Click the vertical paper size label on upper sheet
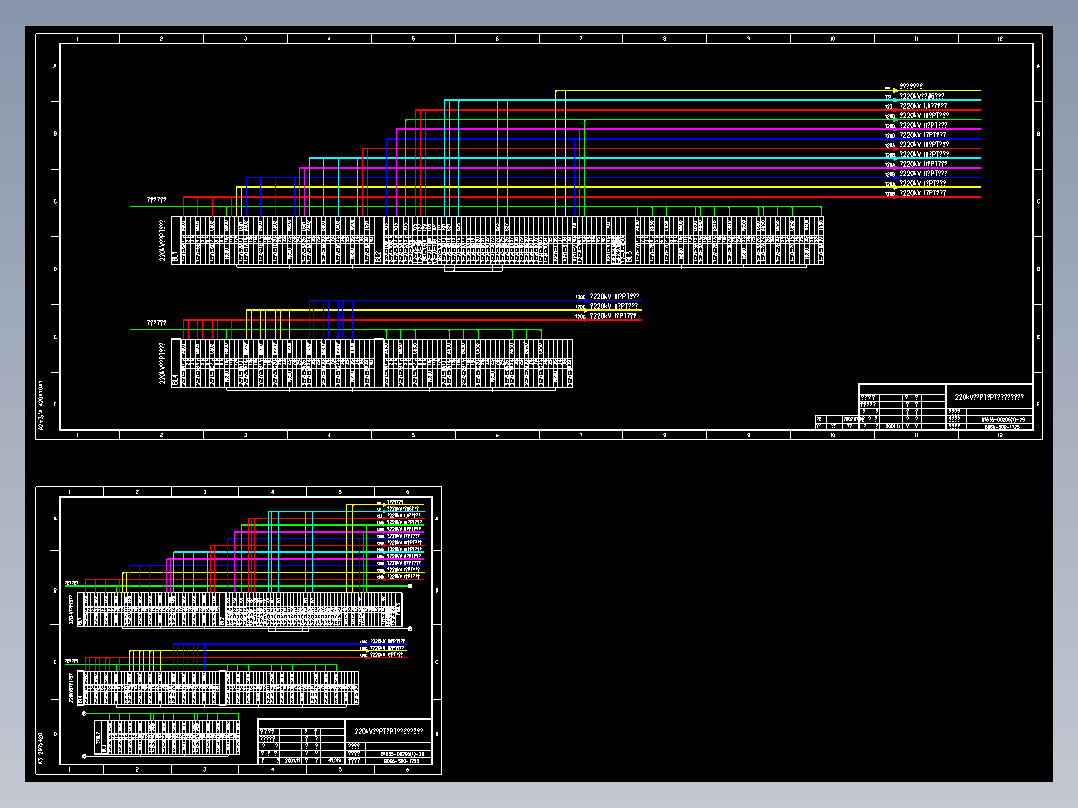The image size is (1078, 808). (x=41, y=405)
